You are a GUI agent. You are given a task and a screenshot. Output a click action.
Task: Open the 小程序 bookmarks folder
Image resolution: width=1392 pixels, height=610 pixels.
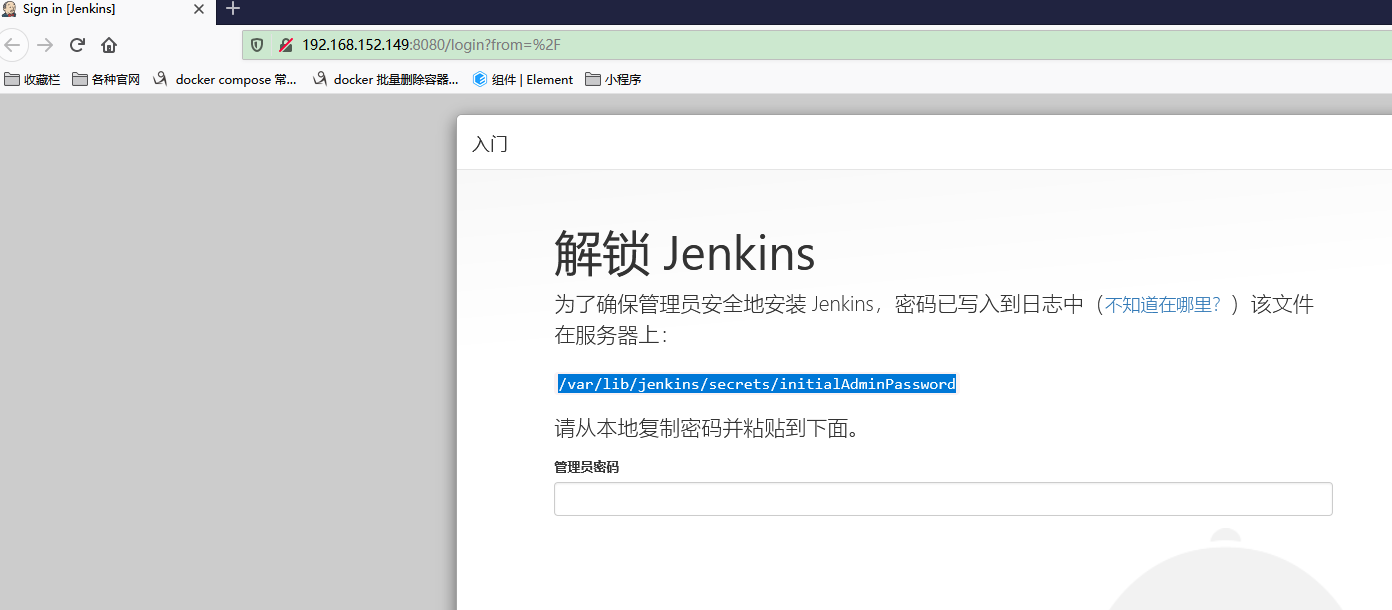pyautogui.click(x=613, y=79)
